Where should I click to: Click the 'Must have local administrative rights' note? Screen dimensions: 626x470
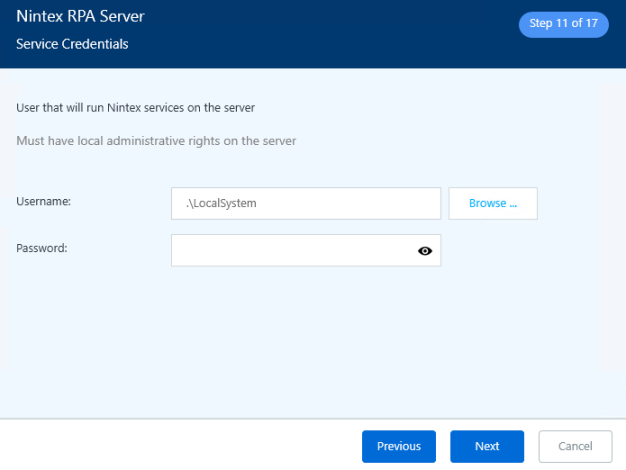click(156, 141)
